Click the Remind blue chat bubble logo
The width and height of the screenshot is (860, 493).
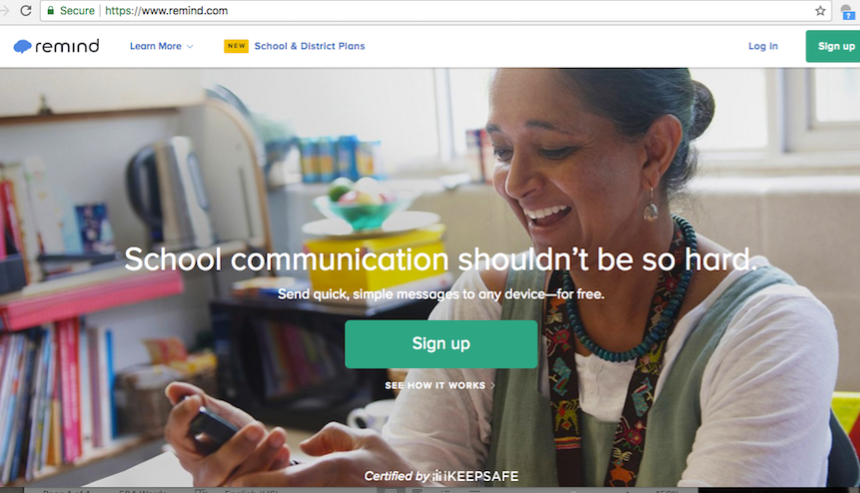pyautogui.click(x=22, y=47)
